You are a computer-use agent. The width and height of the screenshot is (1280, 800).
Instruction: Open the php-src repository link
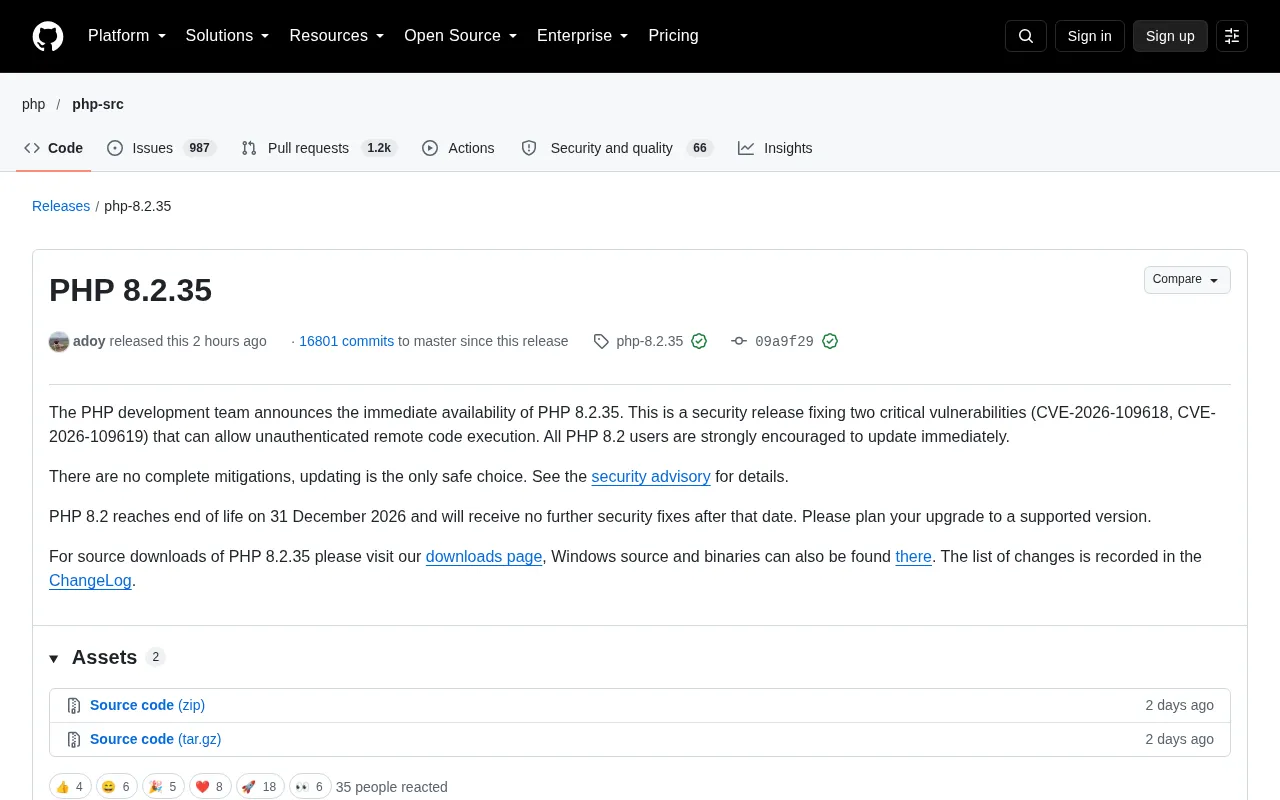[x=98, y=104]
